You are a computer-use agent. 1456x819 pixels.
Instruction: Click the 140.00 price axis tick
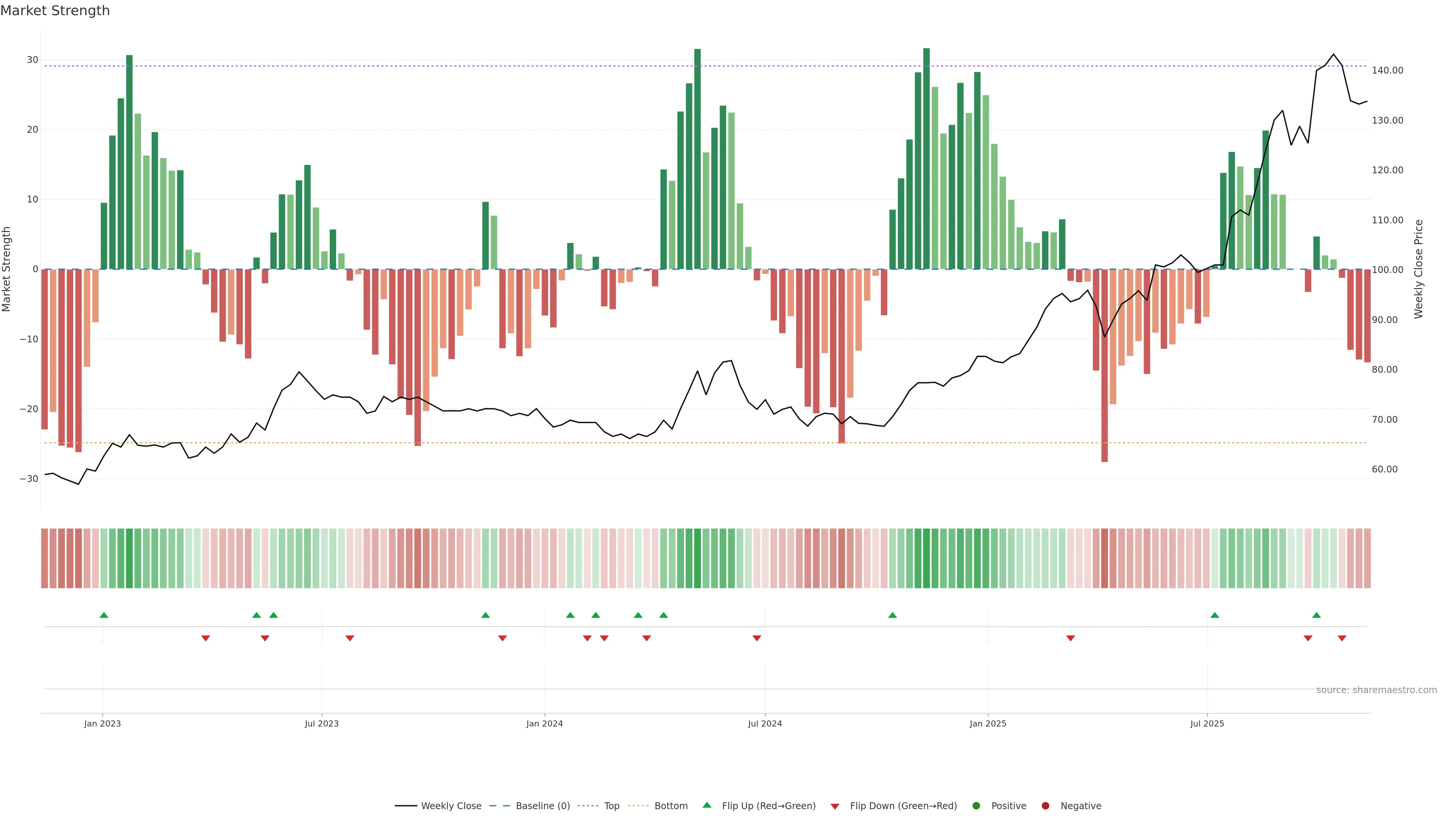point(1387,71)
